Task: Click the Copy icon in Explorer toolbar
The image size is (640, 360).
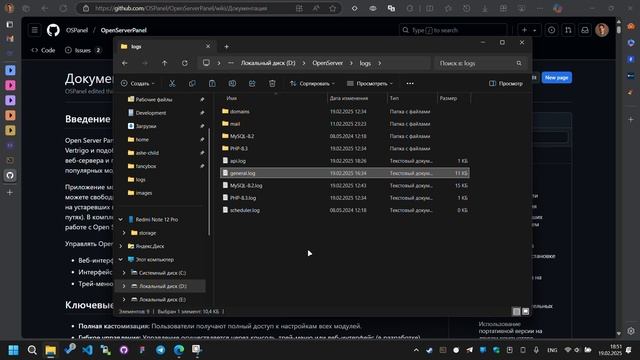Action: tap(192, 84)
